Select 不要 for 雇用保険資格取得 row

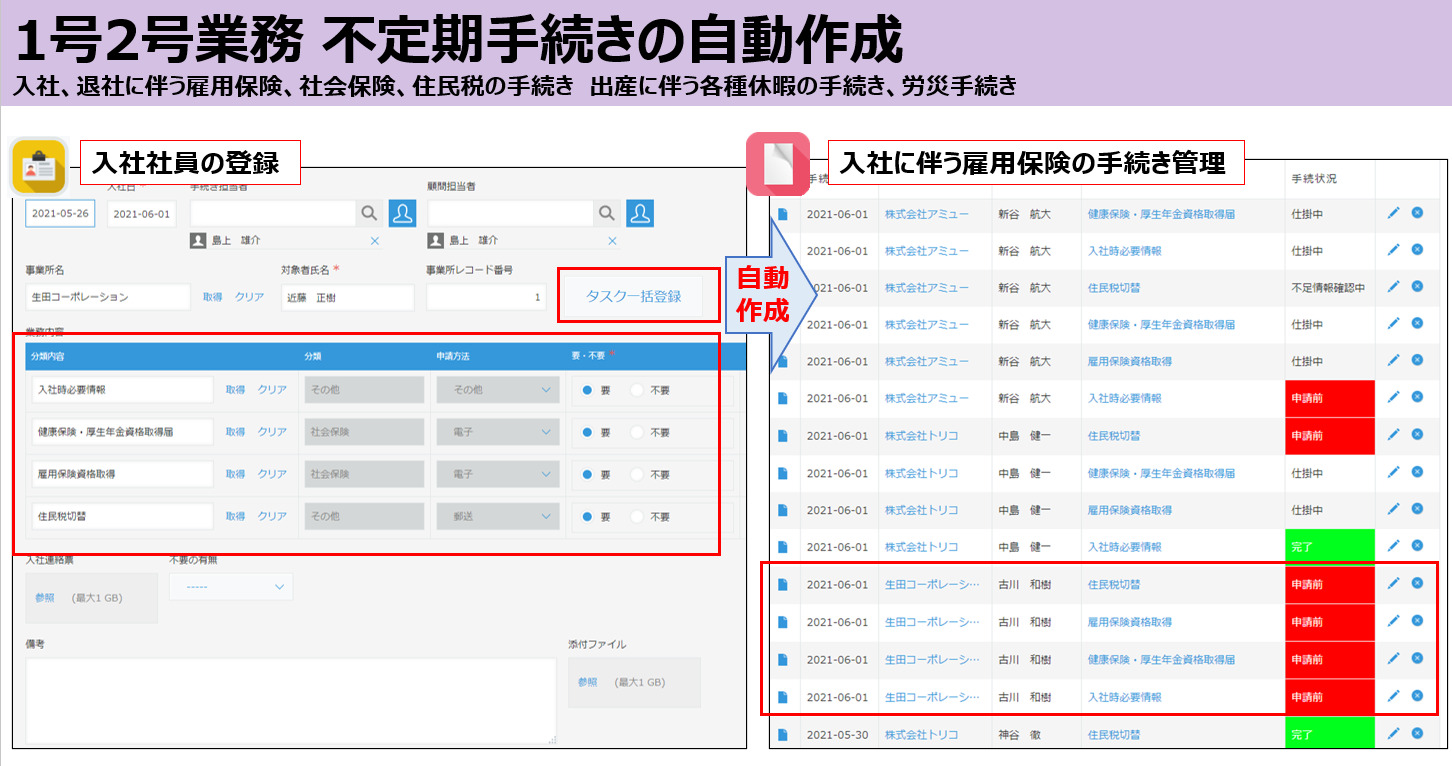(x=638, y=475)
